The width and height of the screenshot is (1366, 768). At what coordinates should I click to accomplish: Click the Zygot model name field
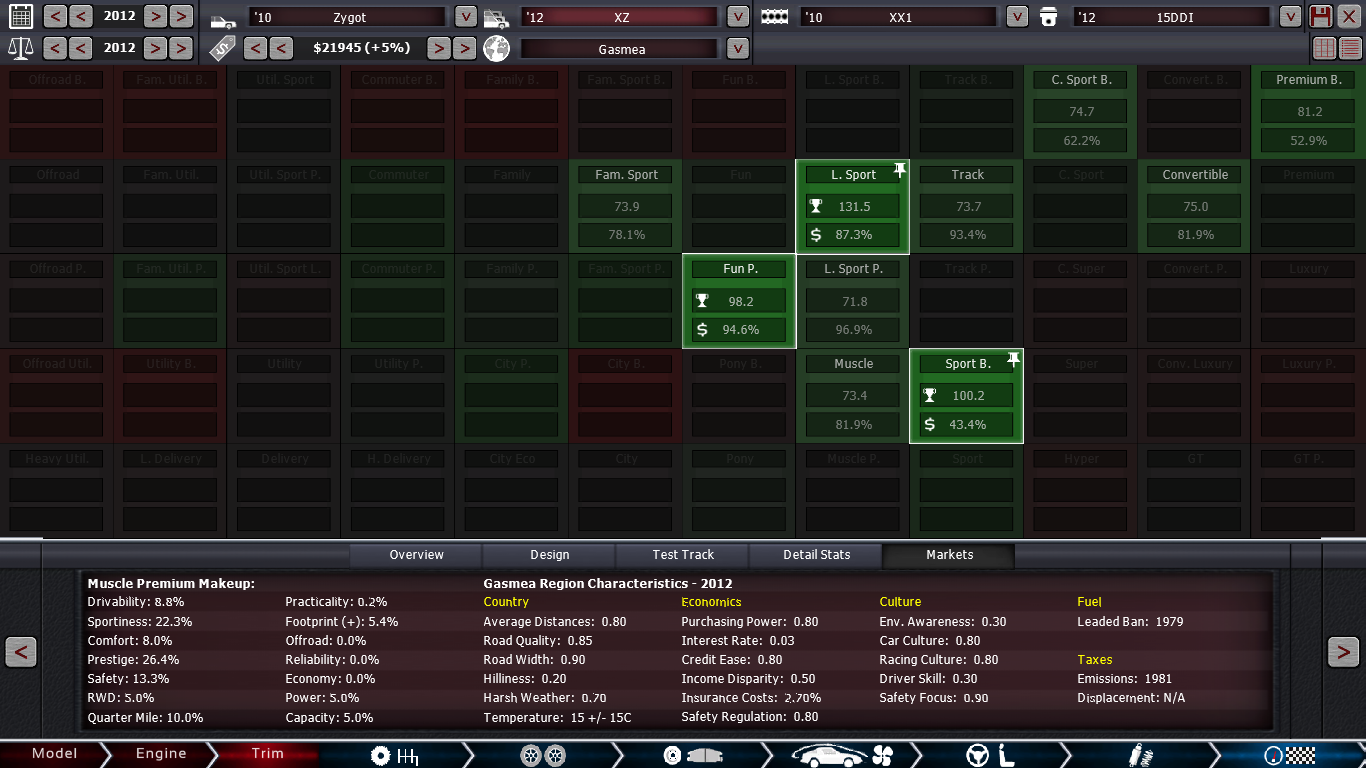coord(347,17)
